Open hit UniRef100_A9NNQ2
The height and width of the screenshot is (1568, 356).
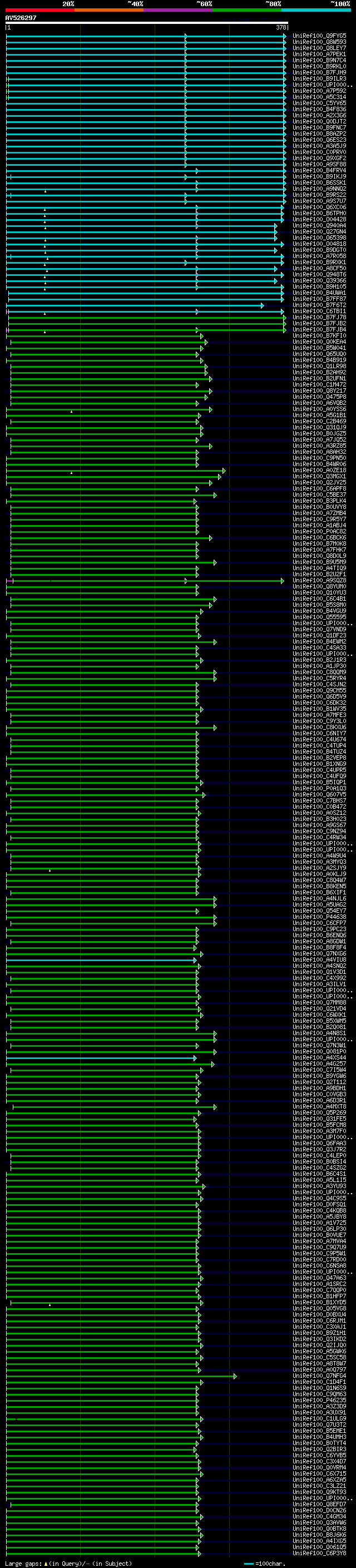coord(319,189)
